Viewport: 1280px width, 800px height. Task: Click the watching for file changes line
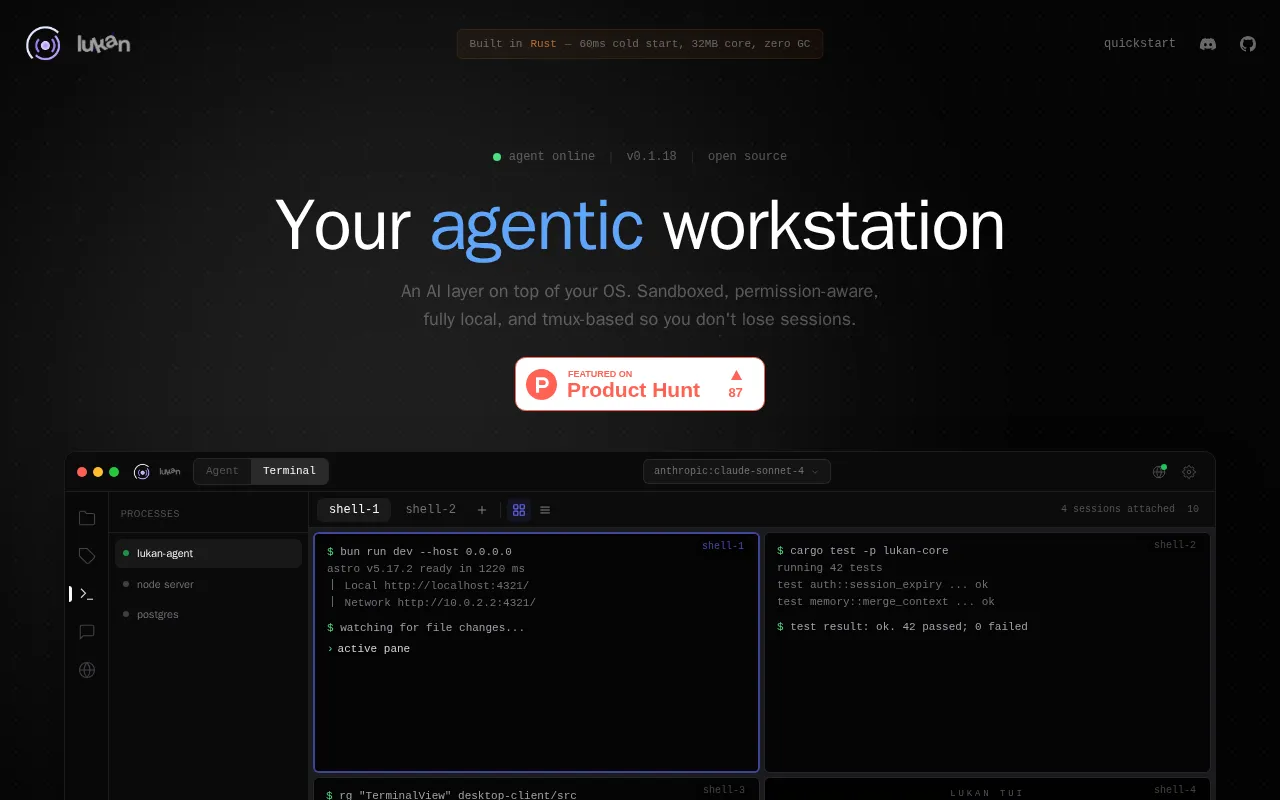pyautogui.click(x=425, y=628)
